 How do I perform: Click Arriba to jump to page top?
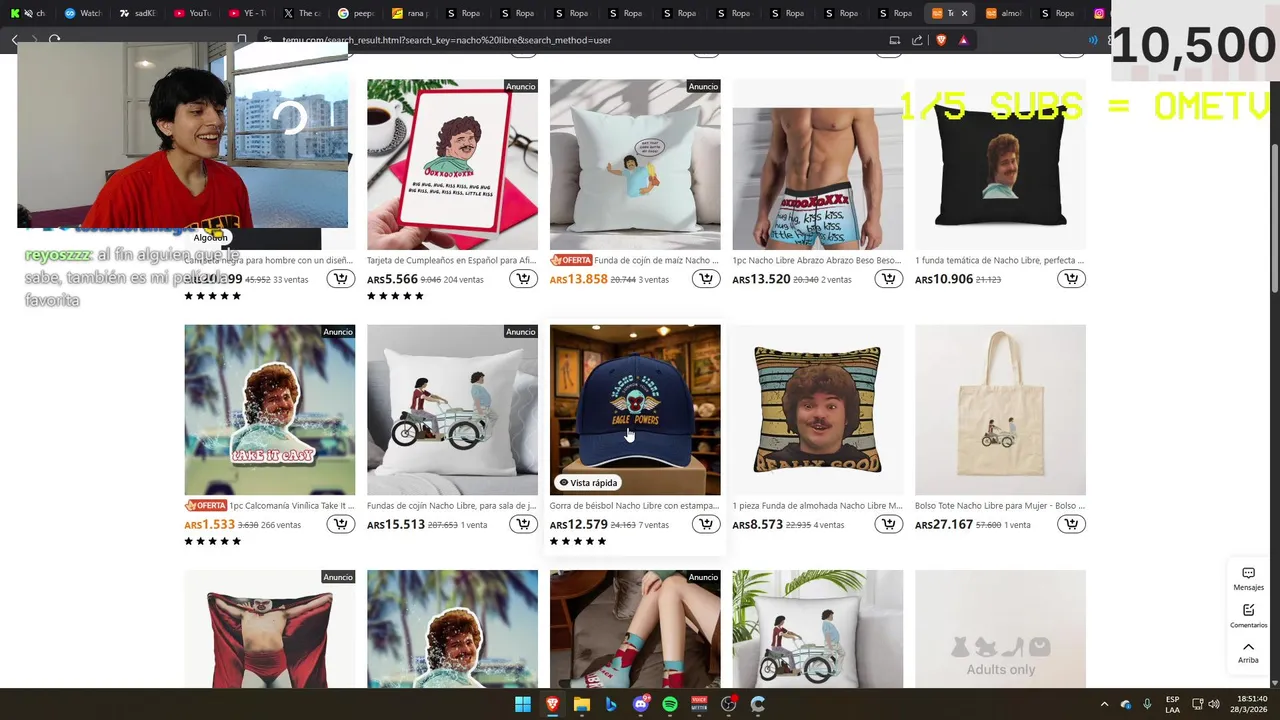(x=1248, y=652)
